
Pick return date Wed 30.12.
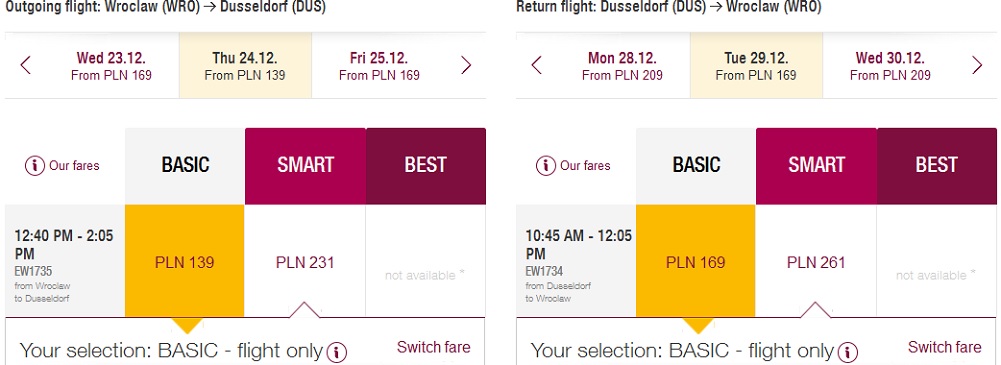click(890, 66)
